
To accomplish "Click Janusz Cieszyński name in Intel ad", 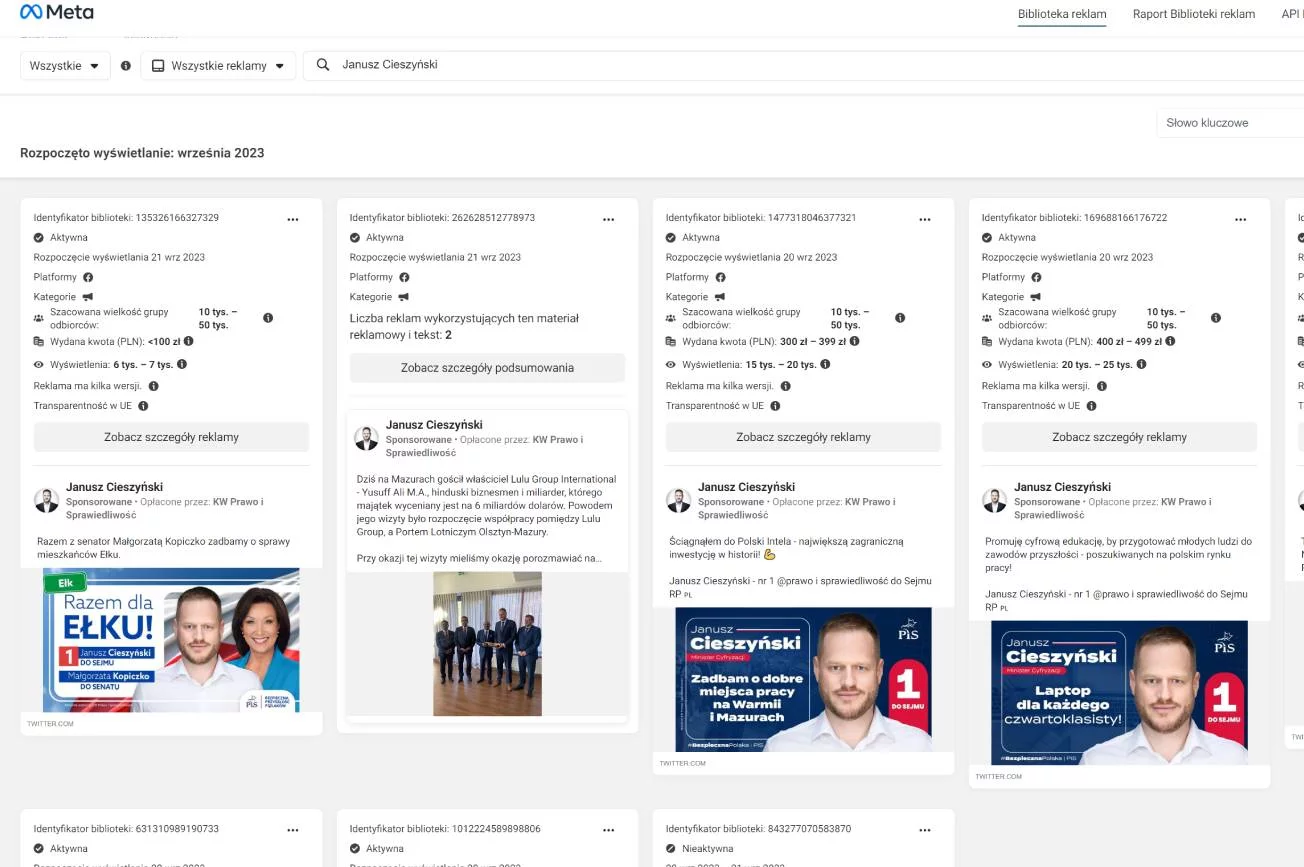I will click(746, 487).
